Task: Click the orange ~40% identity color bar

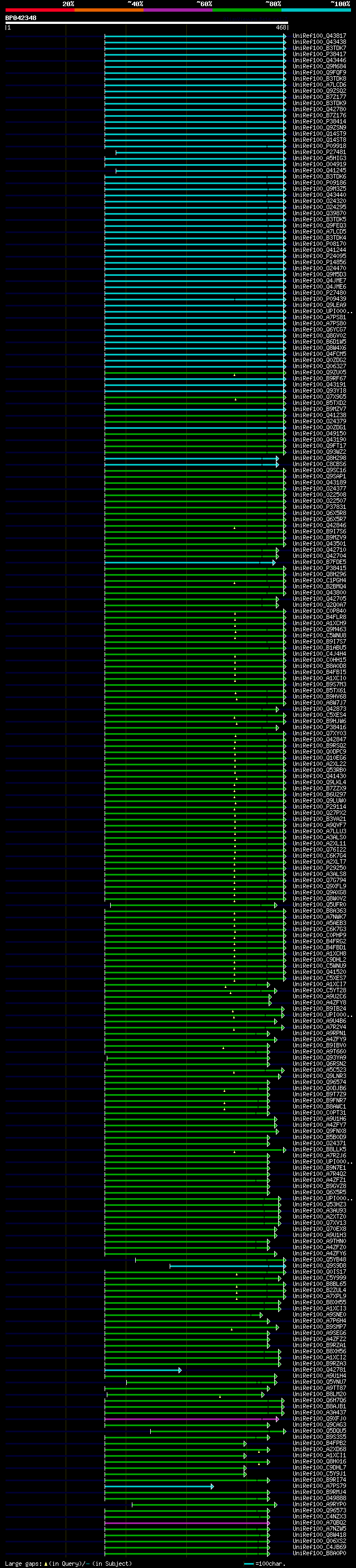Action: pos(109,10)
